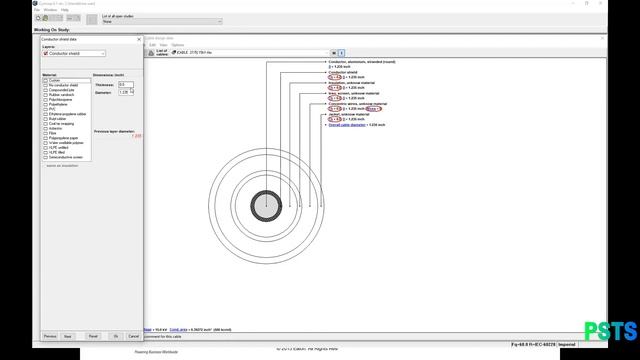Image resolution: width=640 pixels, height=360 pixels.
Task: Expand the List of all open studies dropdown
Action: [162, 22]
